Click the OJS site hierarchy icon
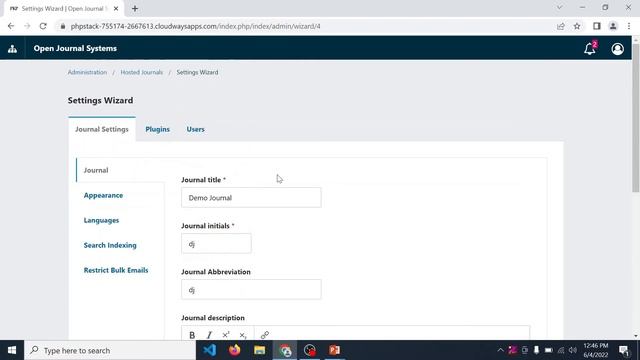This screenshot has width=640, height=360. pyautogui.click(x=12, y=49)
